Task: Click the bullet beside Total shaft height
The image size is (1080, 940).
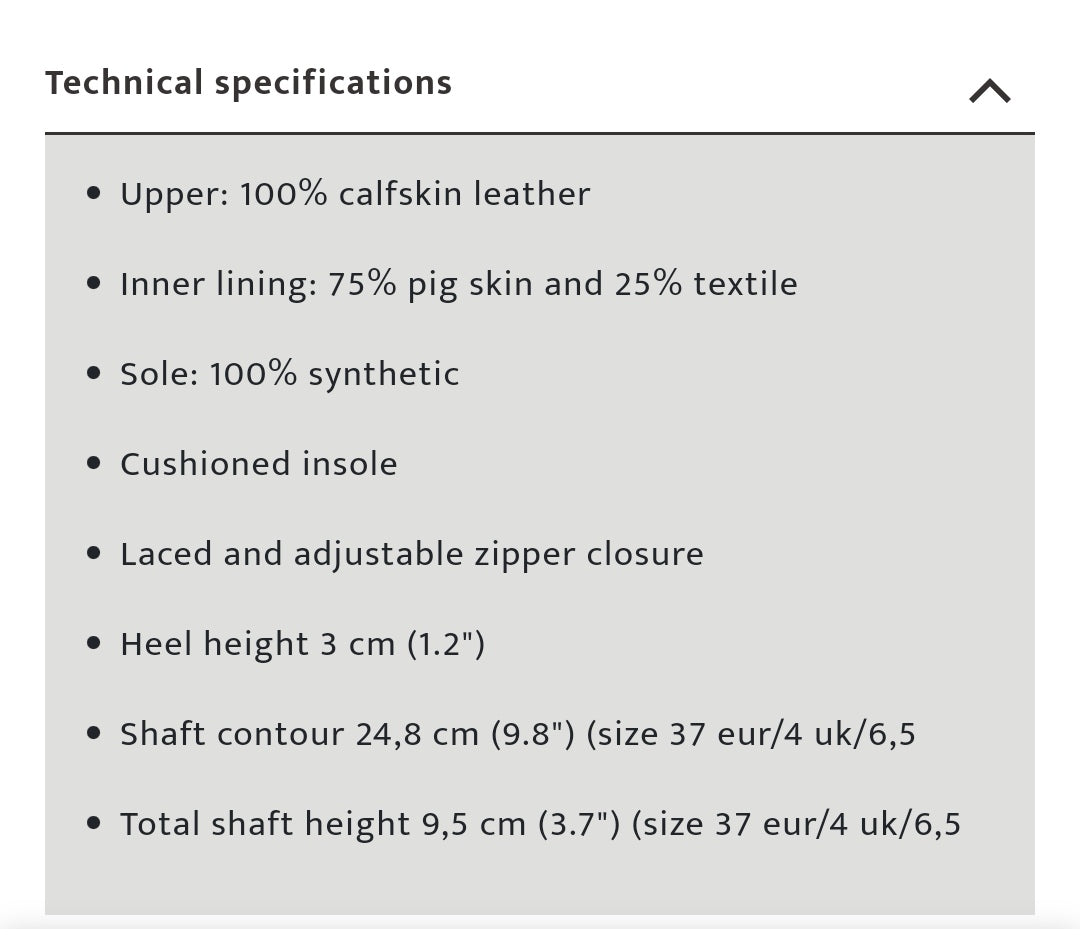Action: pos(94,823)
